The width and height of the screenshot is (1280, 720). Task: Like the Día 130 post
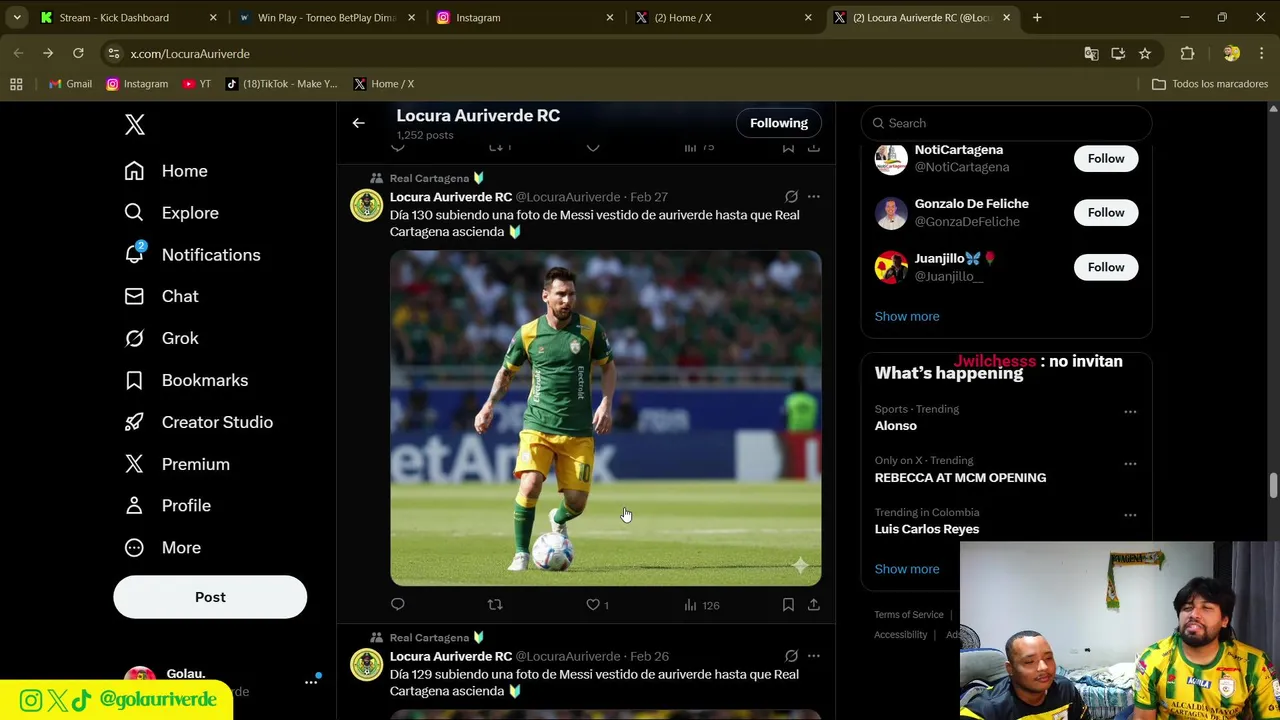(593, 604)
